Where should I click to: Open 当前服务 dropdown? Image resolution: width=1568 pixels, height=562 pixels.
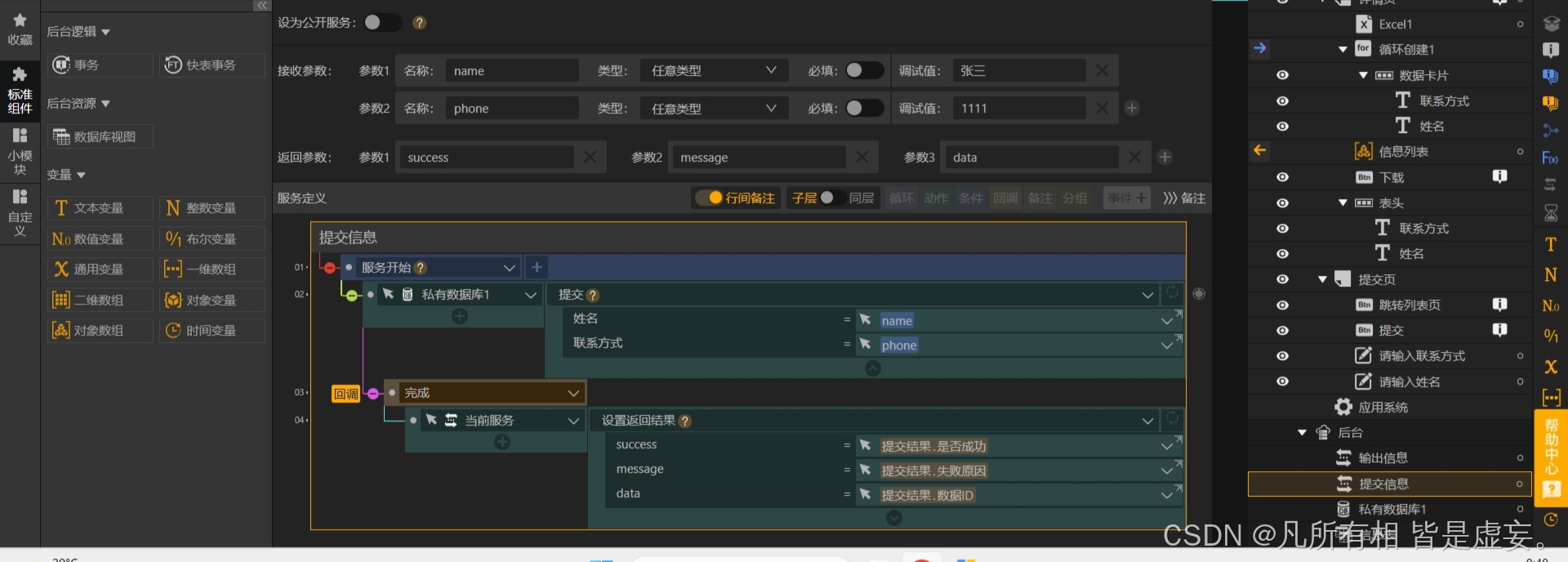(x=573, y=421)
